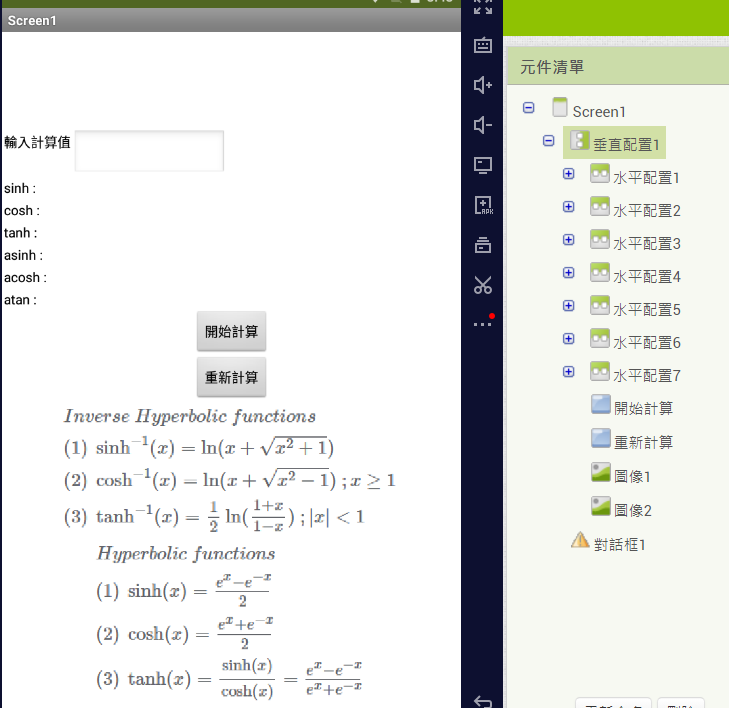The height and width of the screenshot is (708, 729).
Task: Click the 'atan :' label
Action: pyautogui.click(x=20, y=300)
